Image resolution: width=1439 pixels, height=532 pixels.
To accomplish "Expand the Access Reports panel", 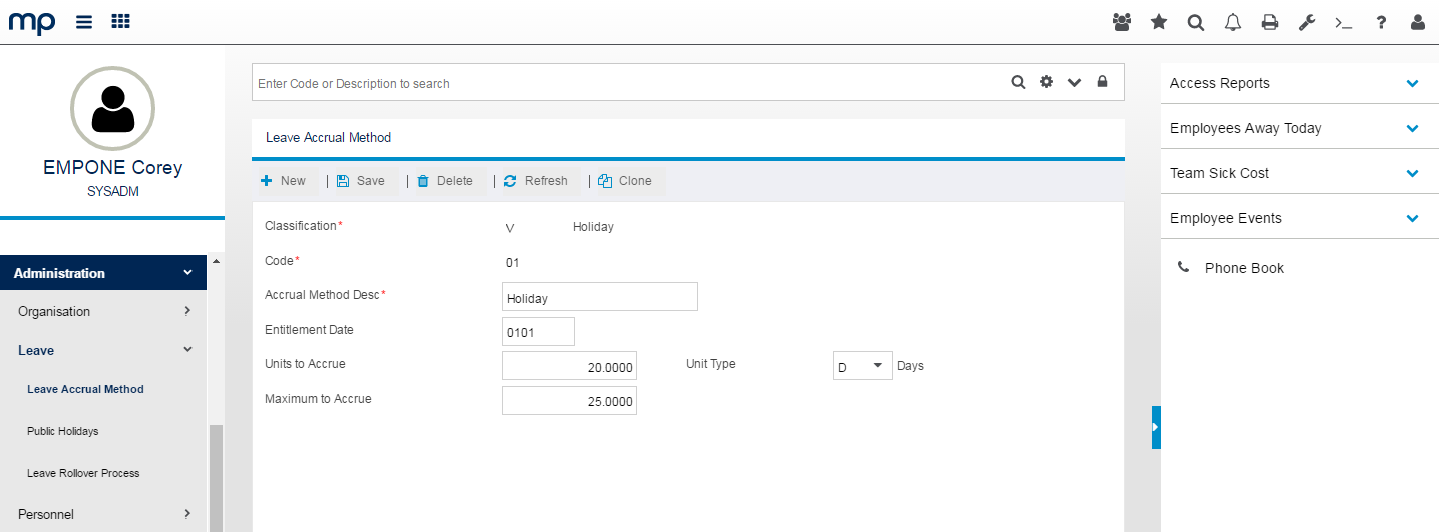I will tap(1412, 84).
